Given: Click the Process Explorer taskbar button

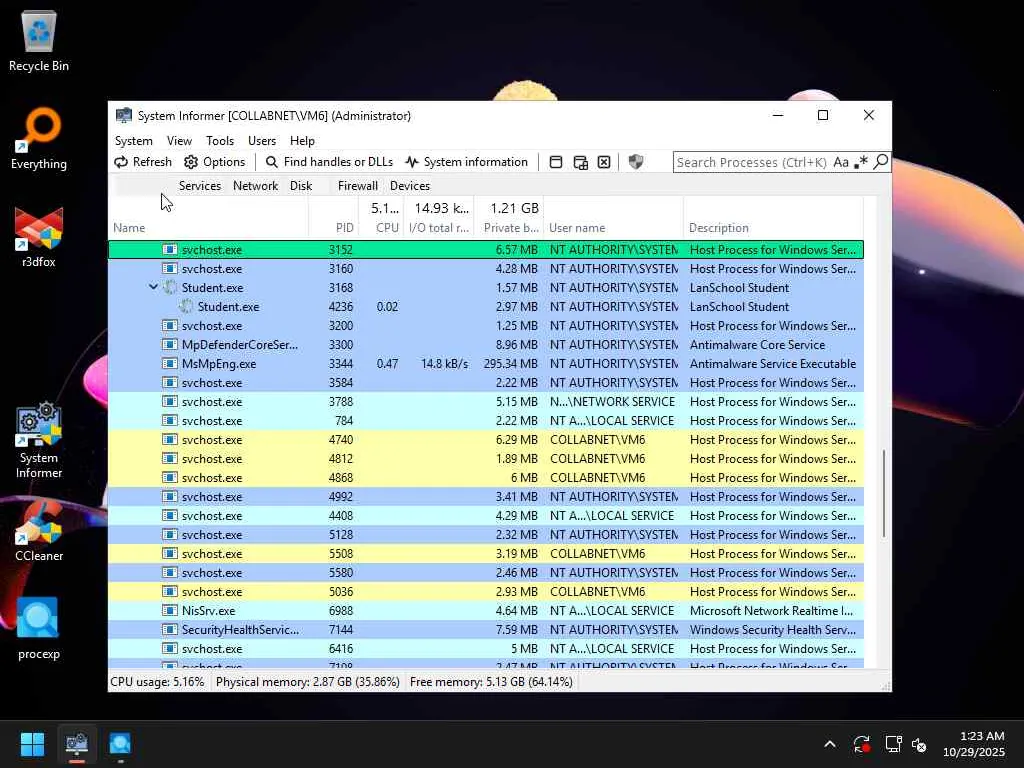Looking at the screenshot, I should click(x=120, y=744).
